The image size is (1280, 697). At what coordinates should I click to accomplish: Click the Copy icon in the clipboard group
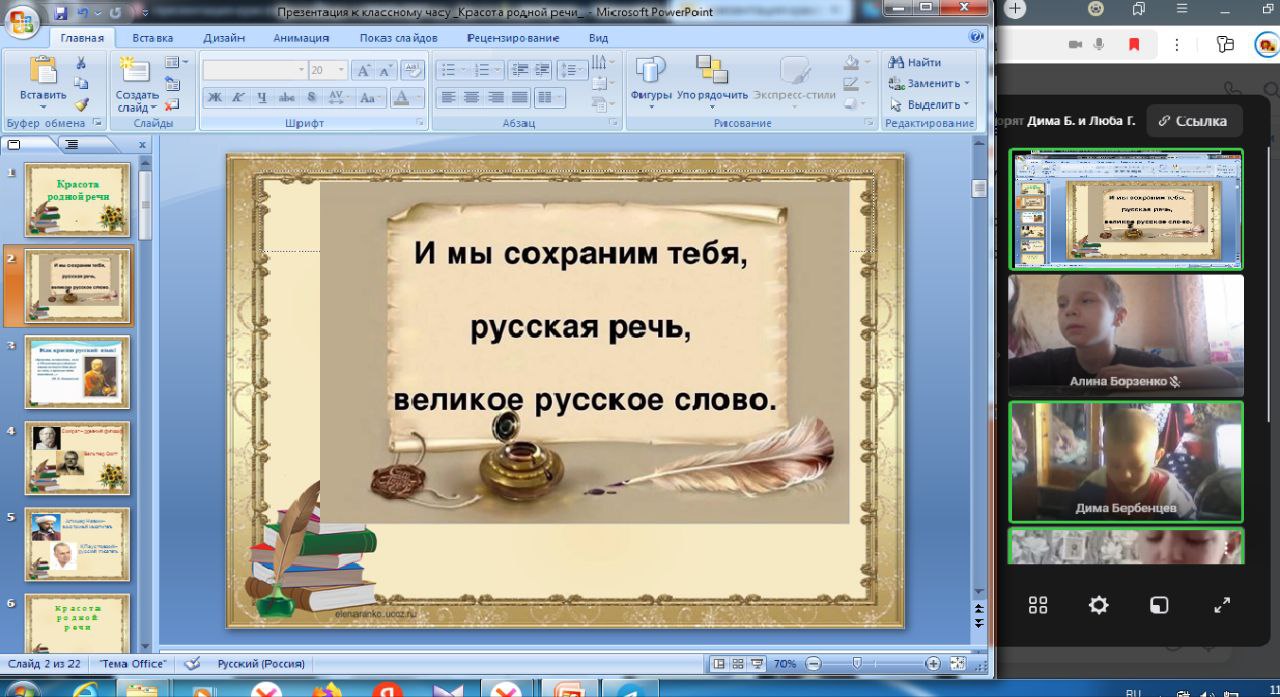pyautogui.click(x=81, y=83)
